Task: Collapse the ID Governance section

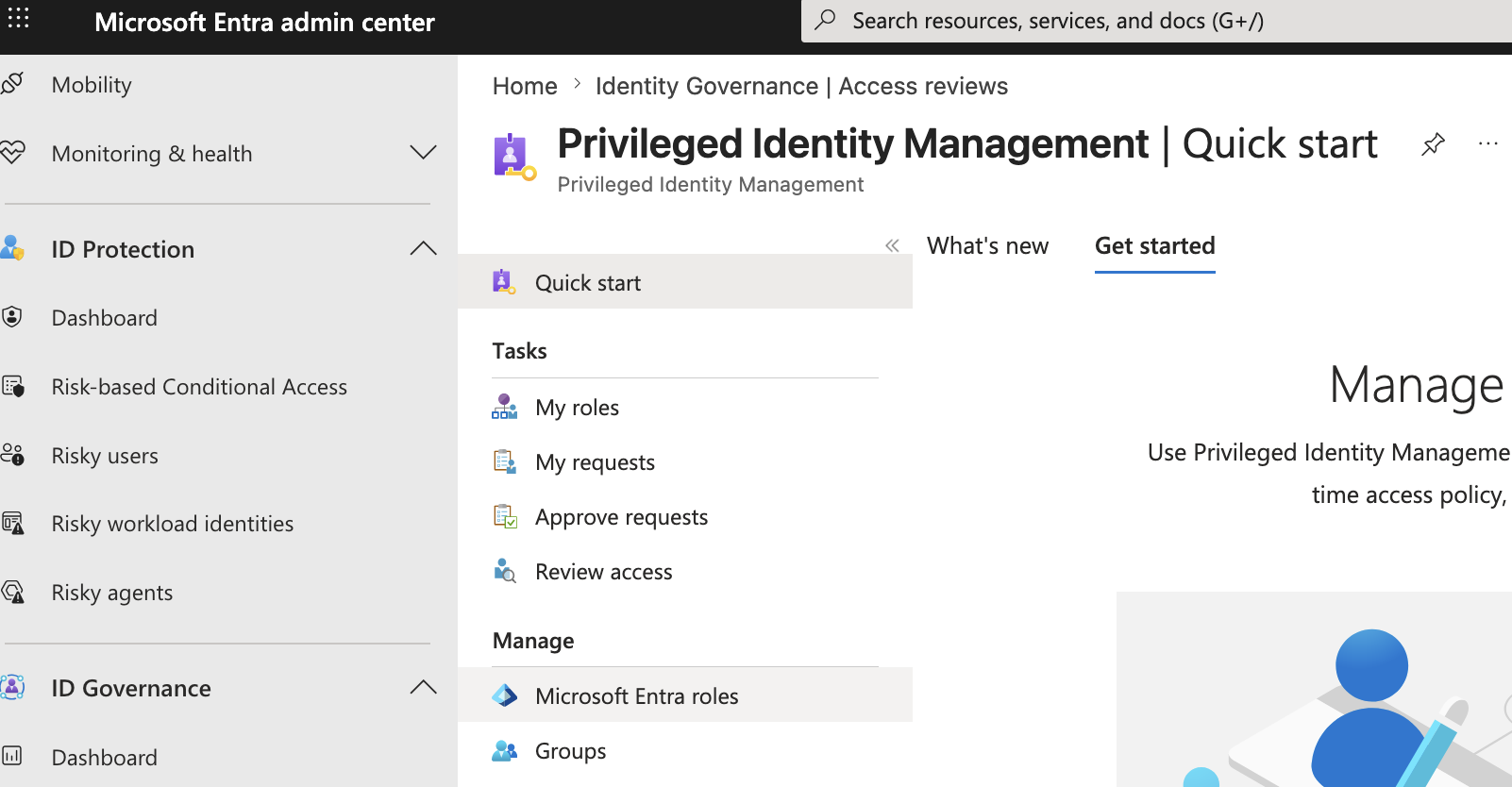Action: point(423,688)
